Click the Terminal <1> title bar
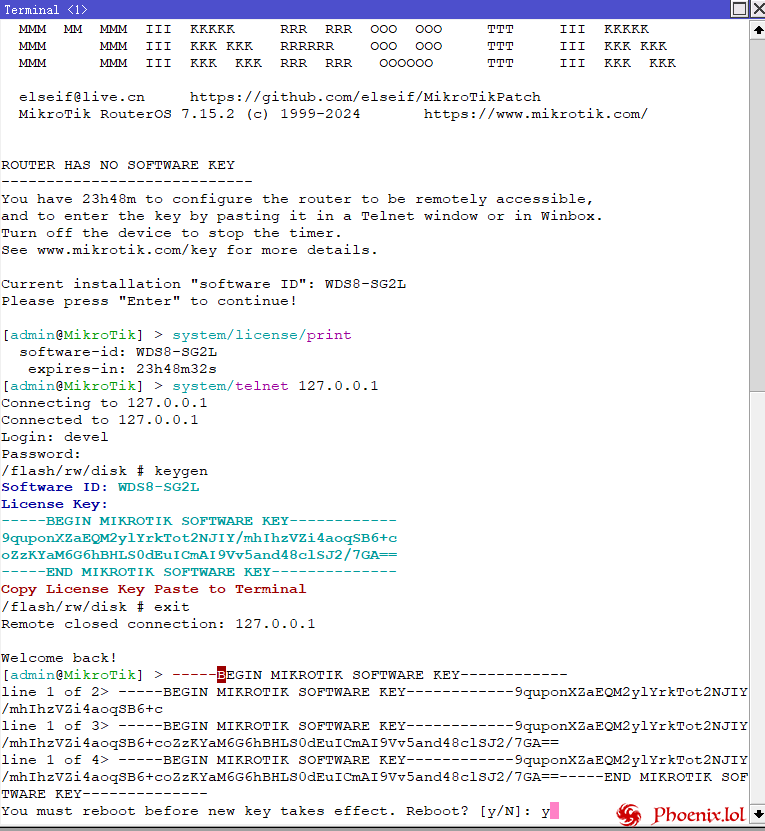The image size is (765, 831). [x=300, y=9]
